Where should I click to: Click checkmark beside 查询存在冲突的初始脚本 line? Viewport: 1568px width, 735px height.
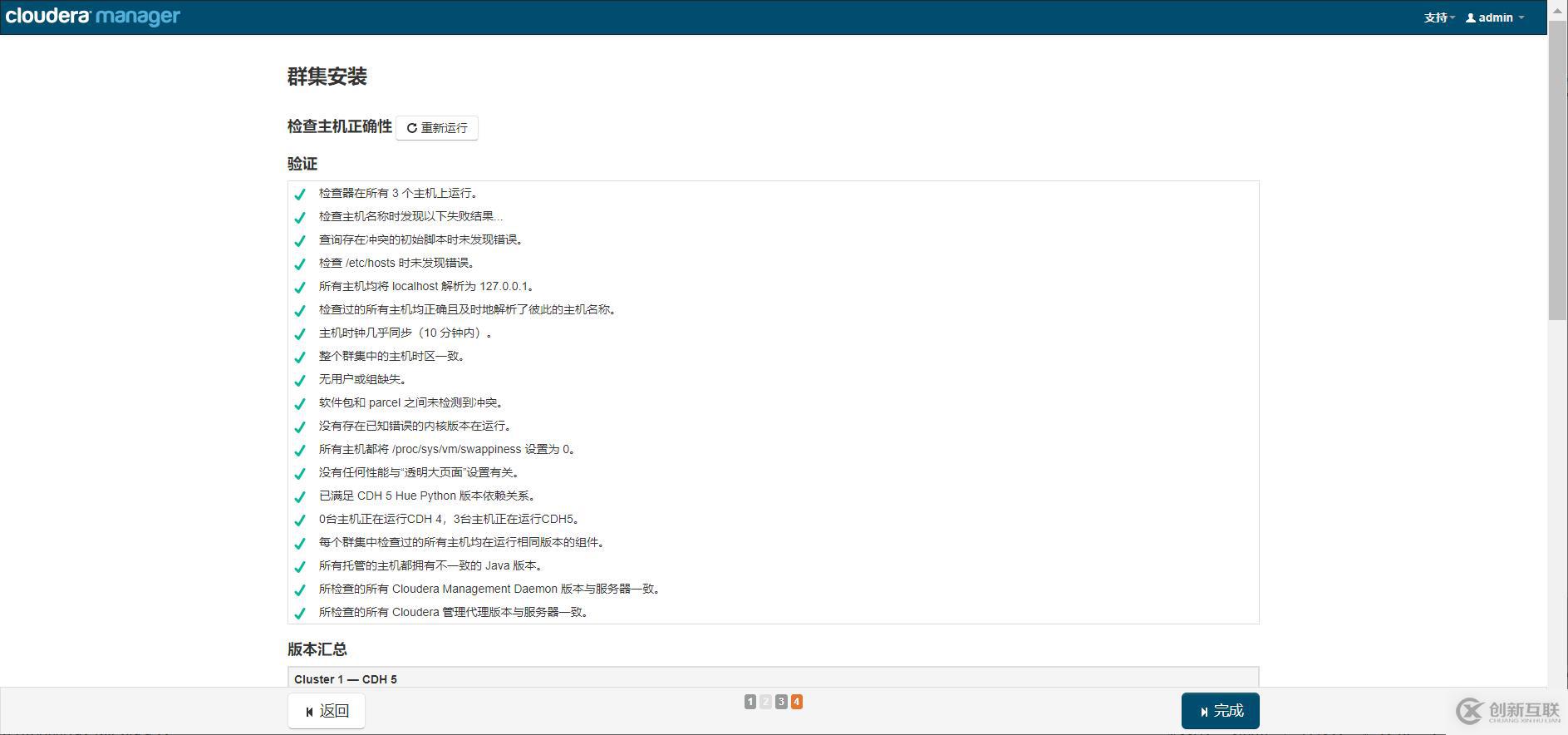coord(300,240)
